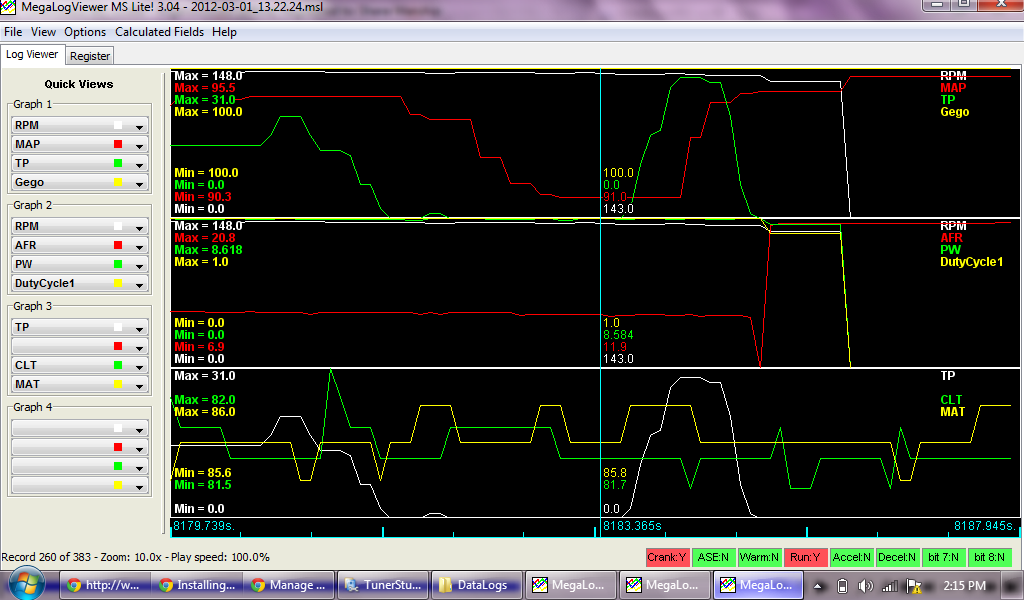Click the Run:Y status indicator
The height and width of the screenshot is (600, 1024).
point(805,557)
